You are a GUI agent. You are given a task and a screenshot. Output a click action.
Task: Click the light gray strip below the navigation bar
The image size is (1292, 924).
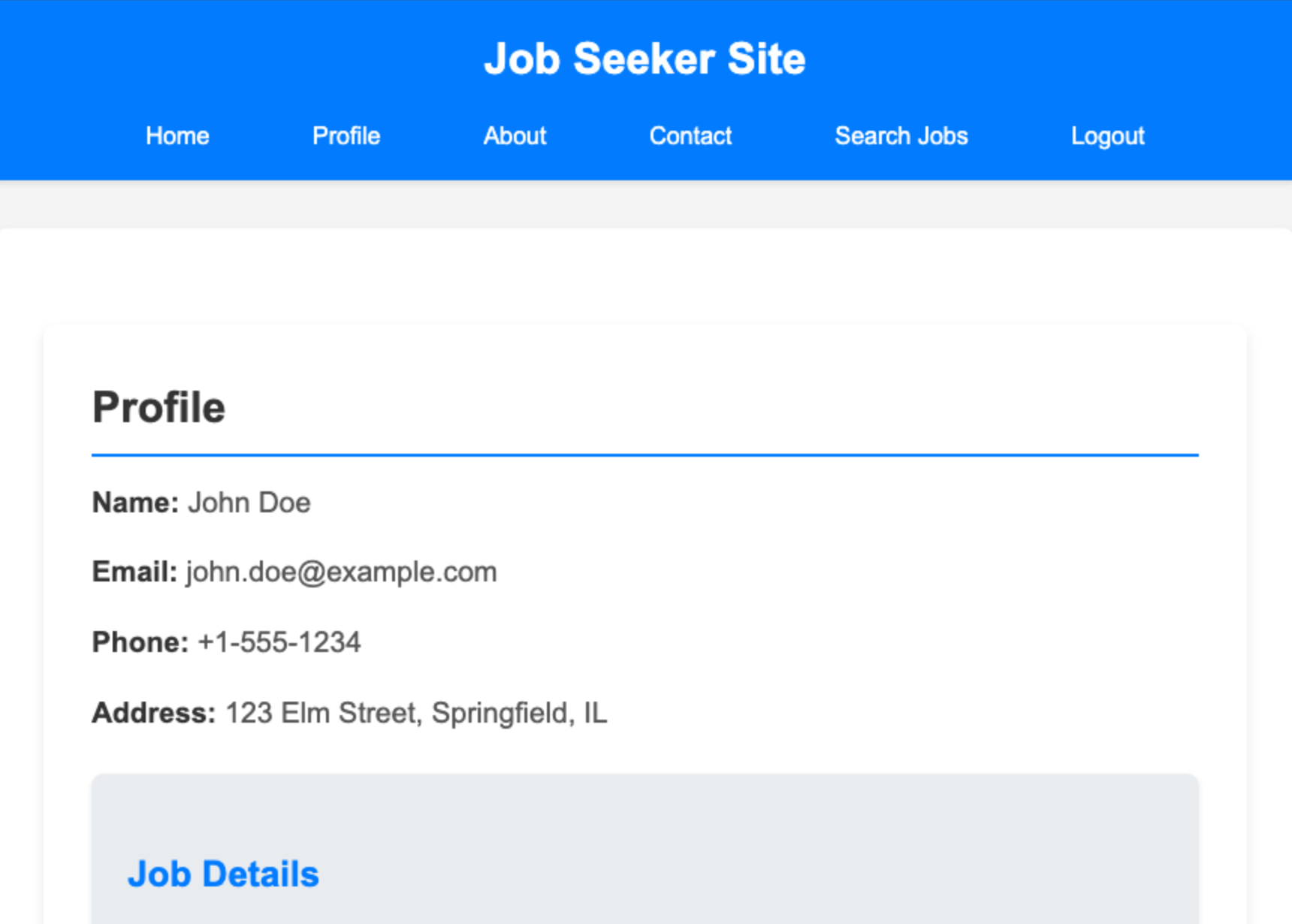[644, 204]
